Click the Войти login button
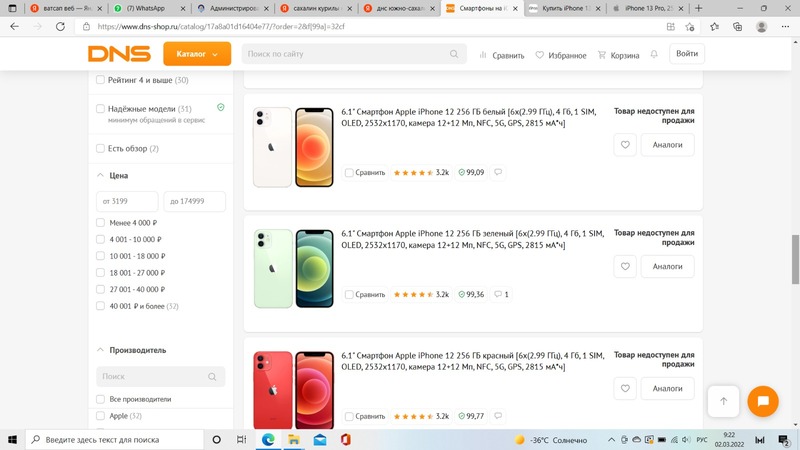 (687, 54)
